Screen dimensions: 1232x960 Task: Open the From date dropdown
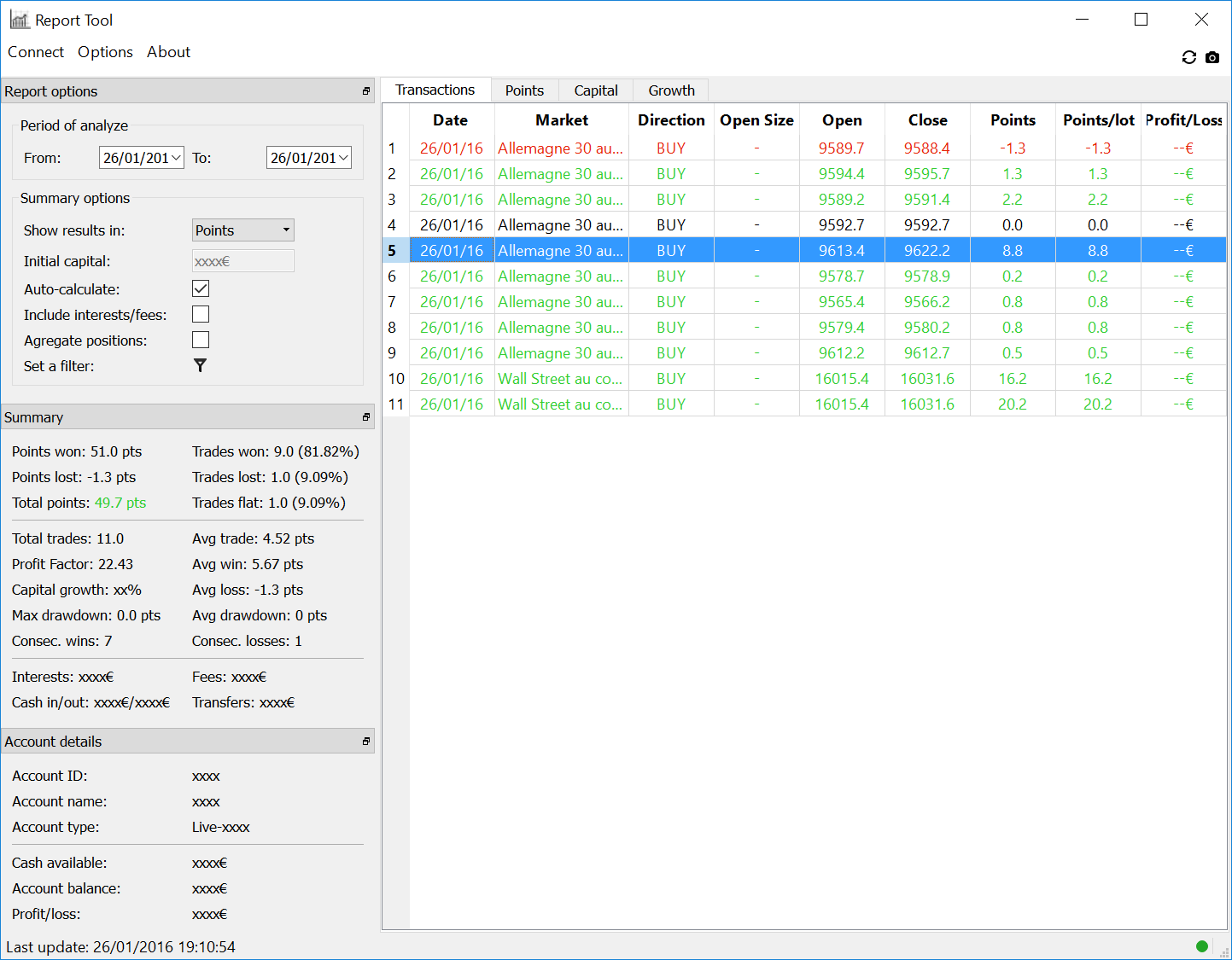click(176, 158)
